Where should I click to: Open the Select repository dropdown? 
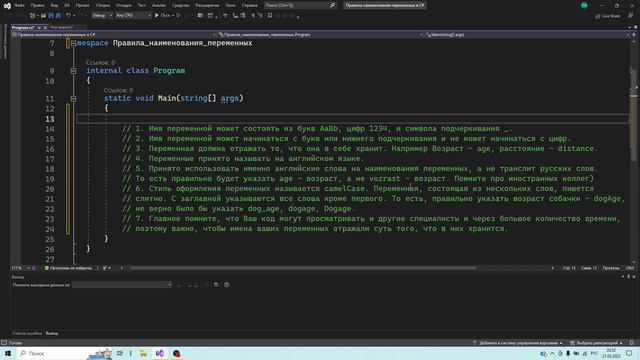[596, 343]
